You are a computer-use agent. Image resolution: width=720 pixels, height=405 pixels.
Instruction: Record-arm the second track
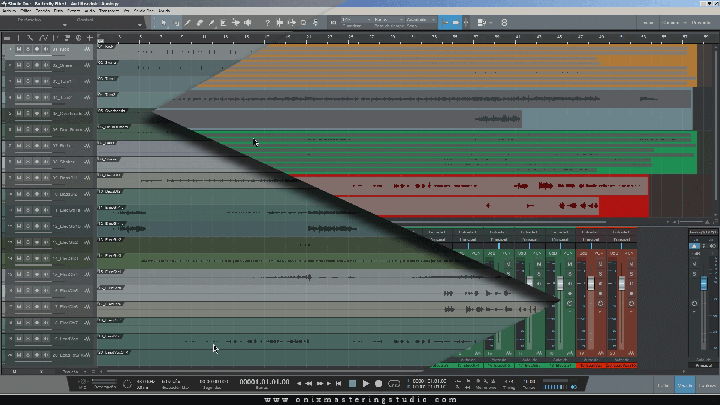pyautogui.click(x=37, y=65)
